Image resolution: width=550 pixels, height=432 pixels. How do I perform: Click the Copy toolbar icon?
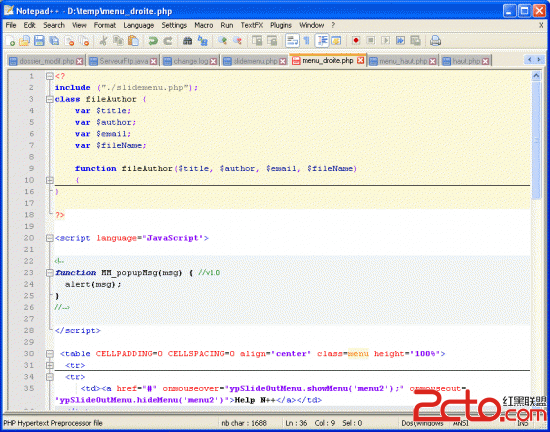click(x=118, y=41)
